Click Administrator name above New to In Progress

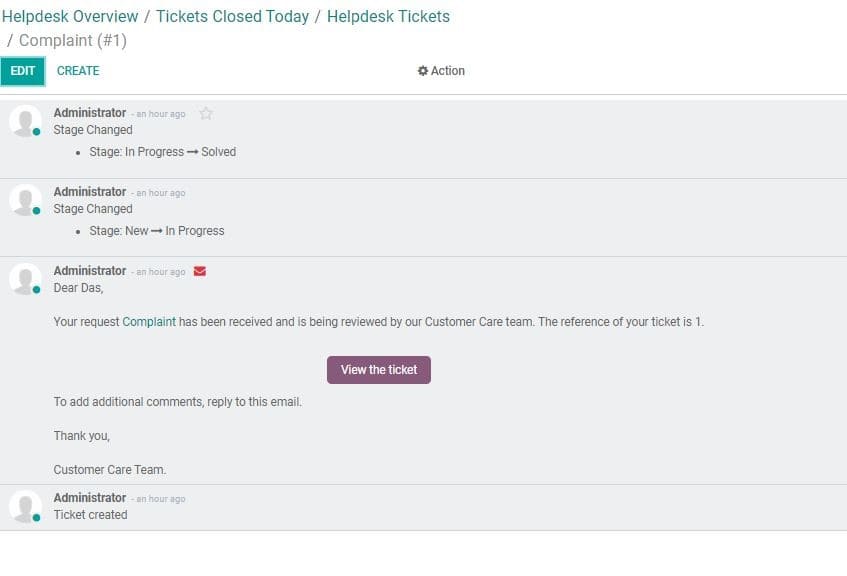90,192
